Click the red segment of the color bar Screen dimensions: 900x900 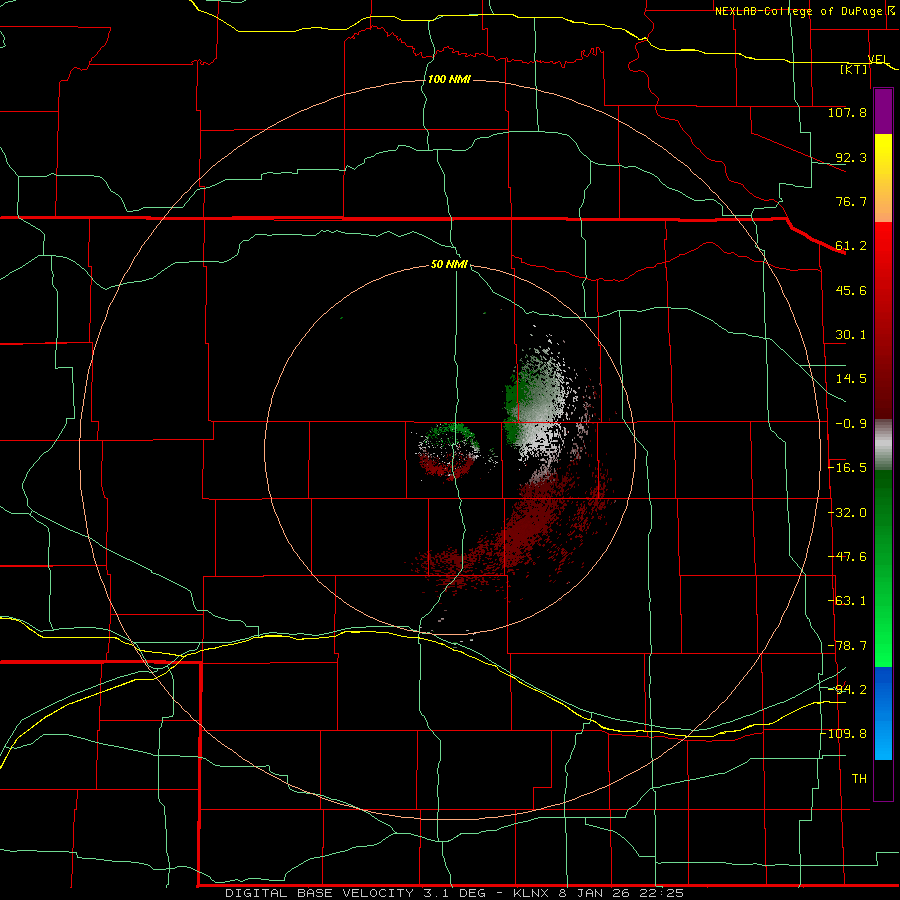[x=883, y=320]
